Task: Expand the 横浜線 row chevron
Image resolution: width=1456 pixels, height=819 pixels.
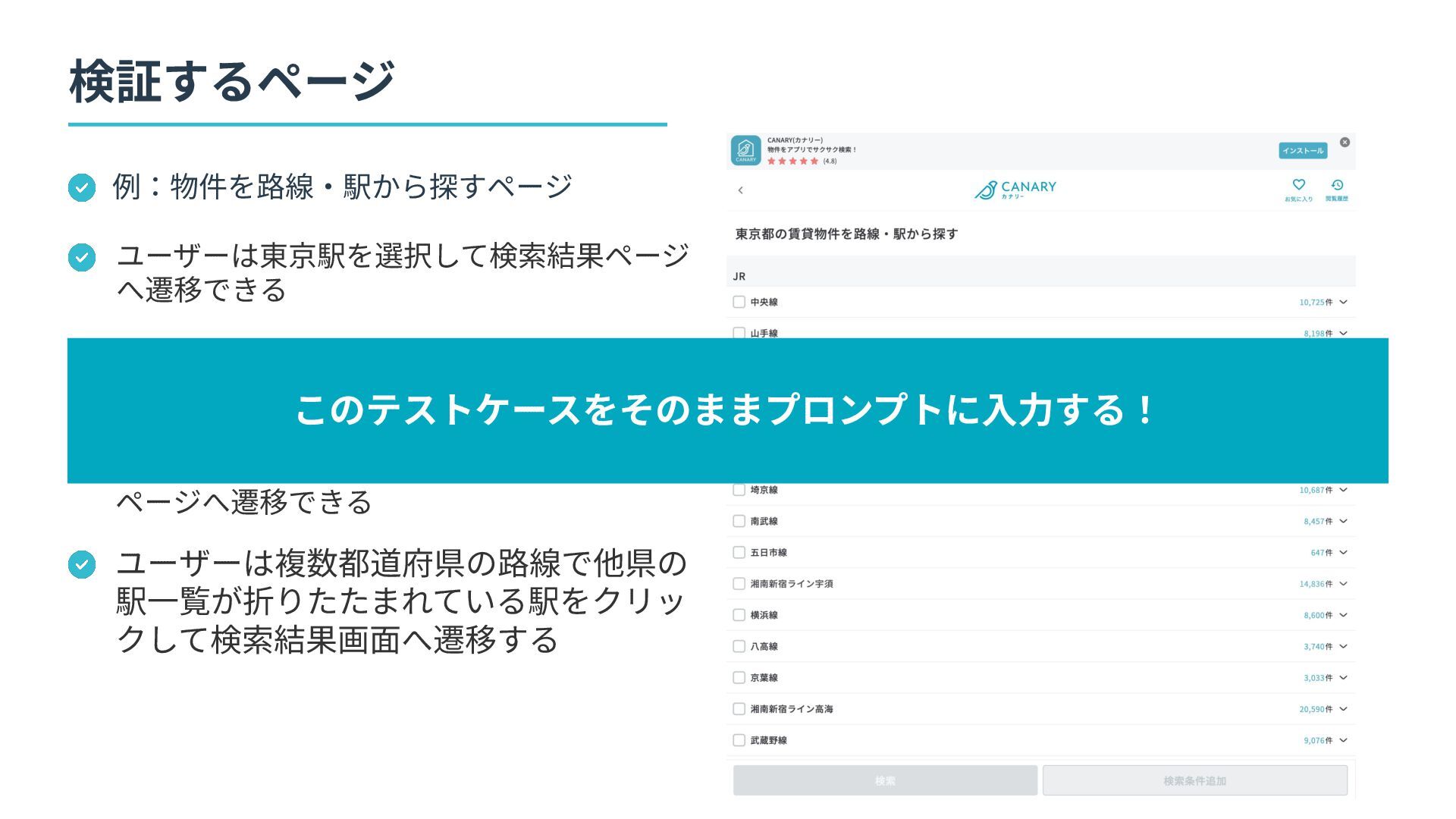Action: (x=1343, y=615)
